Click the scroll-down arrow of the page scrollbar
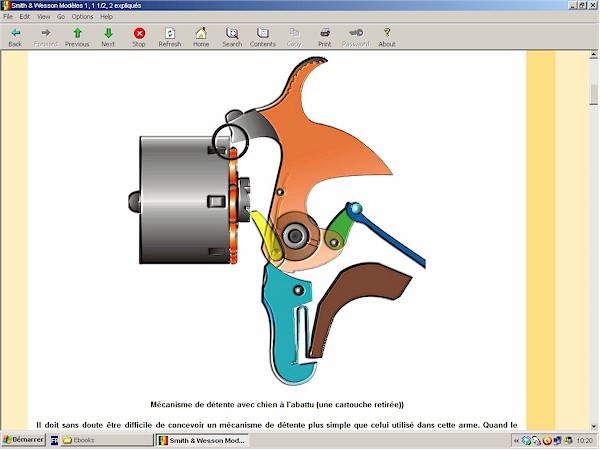Viewport: 600px width, 450px height. pyautogui.click(x=593, y=426)
